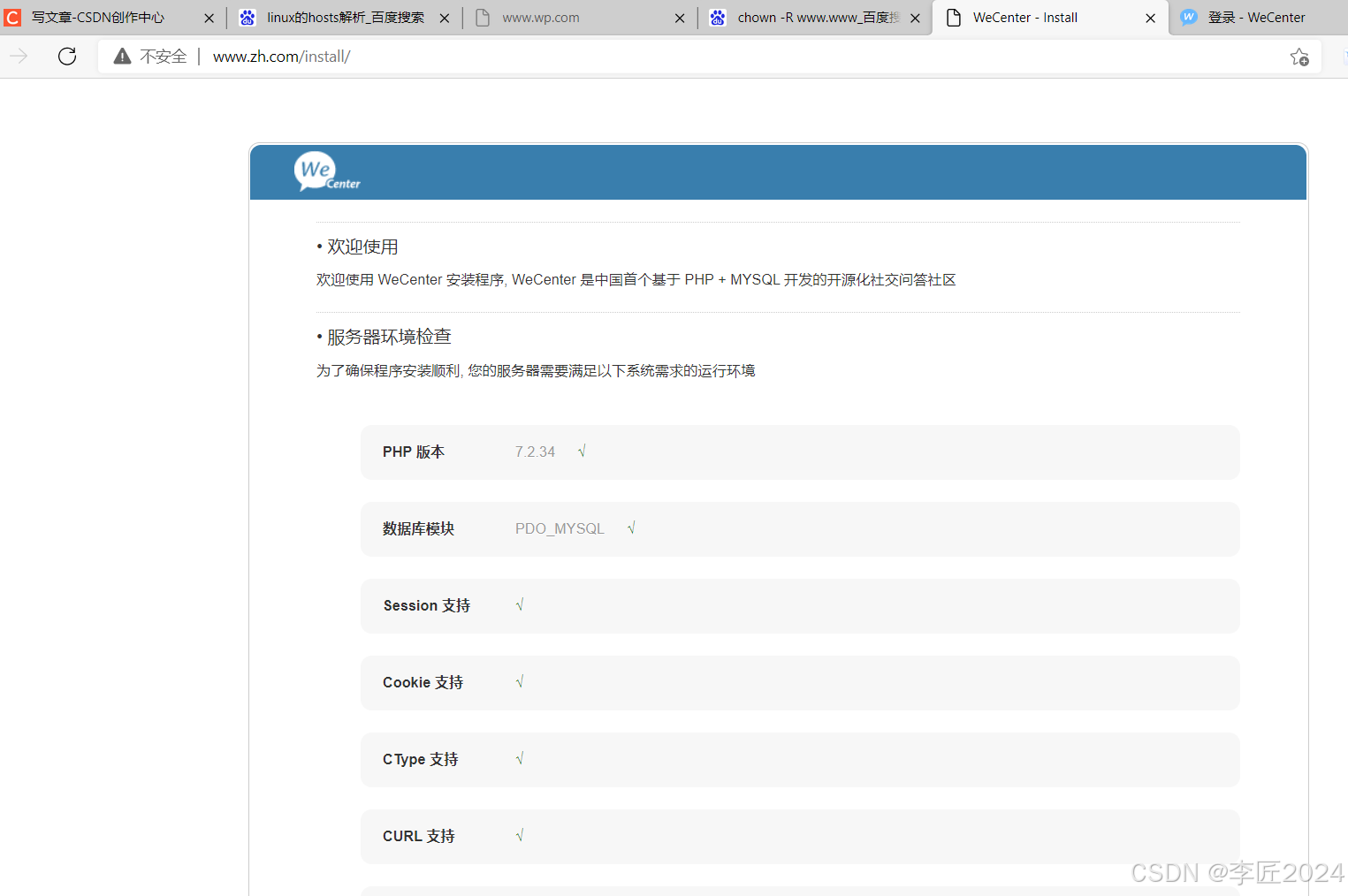The height and width of the screenshot is (896, 1348).
Task: Click the WeCenter logo in header
Action: coord(327,171)
